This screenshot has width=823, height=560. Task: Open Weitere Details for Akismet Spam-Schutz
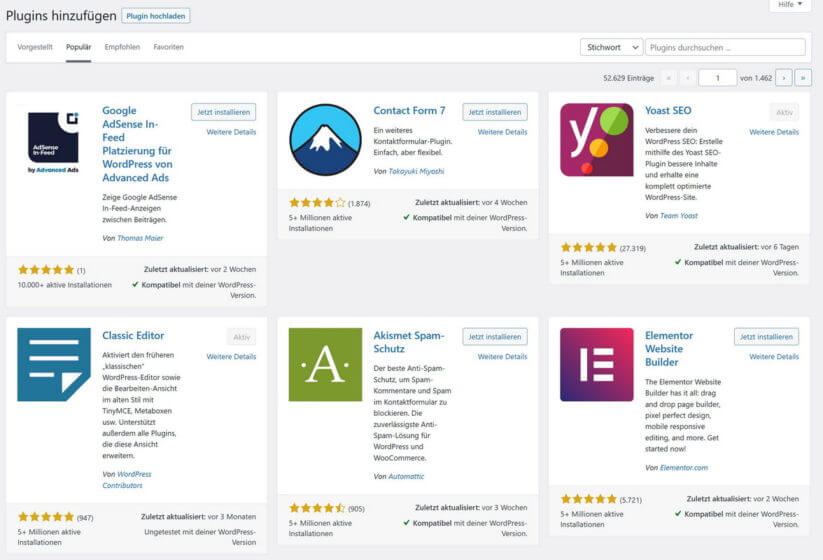point(502,356)
